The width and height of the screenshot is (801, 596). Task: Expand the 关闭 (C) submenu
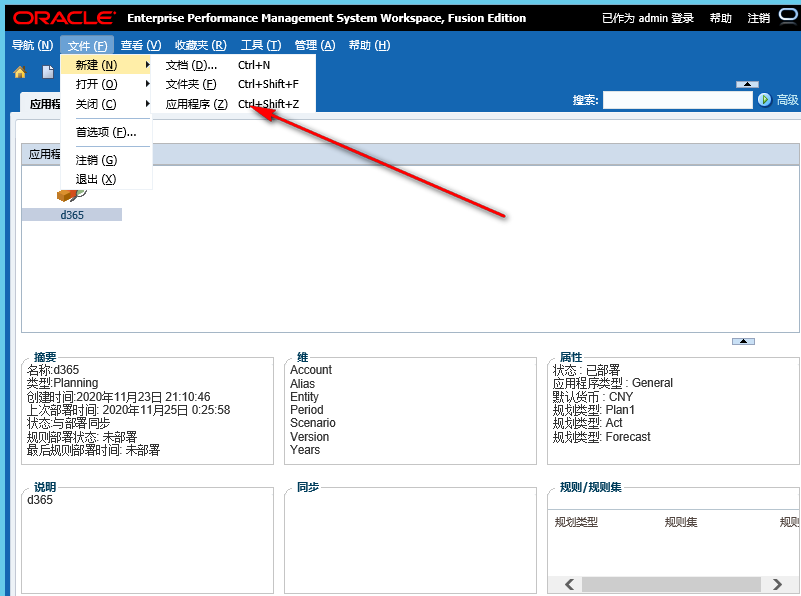pyautogui.click(x=106, y=104)
